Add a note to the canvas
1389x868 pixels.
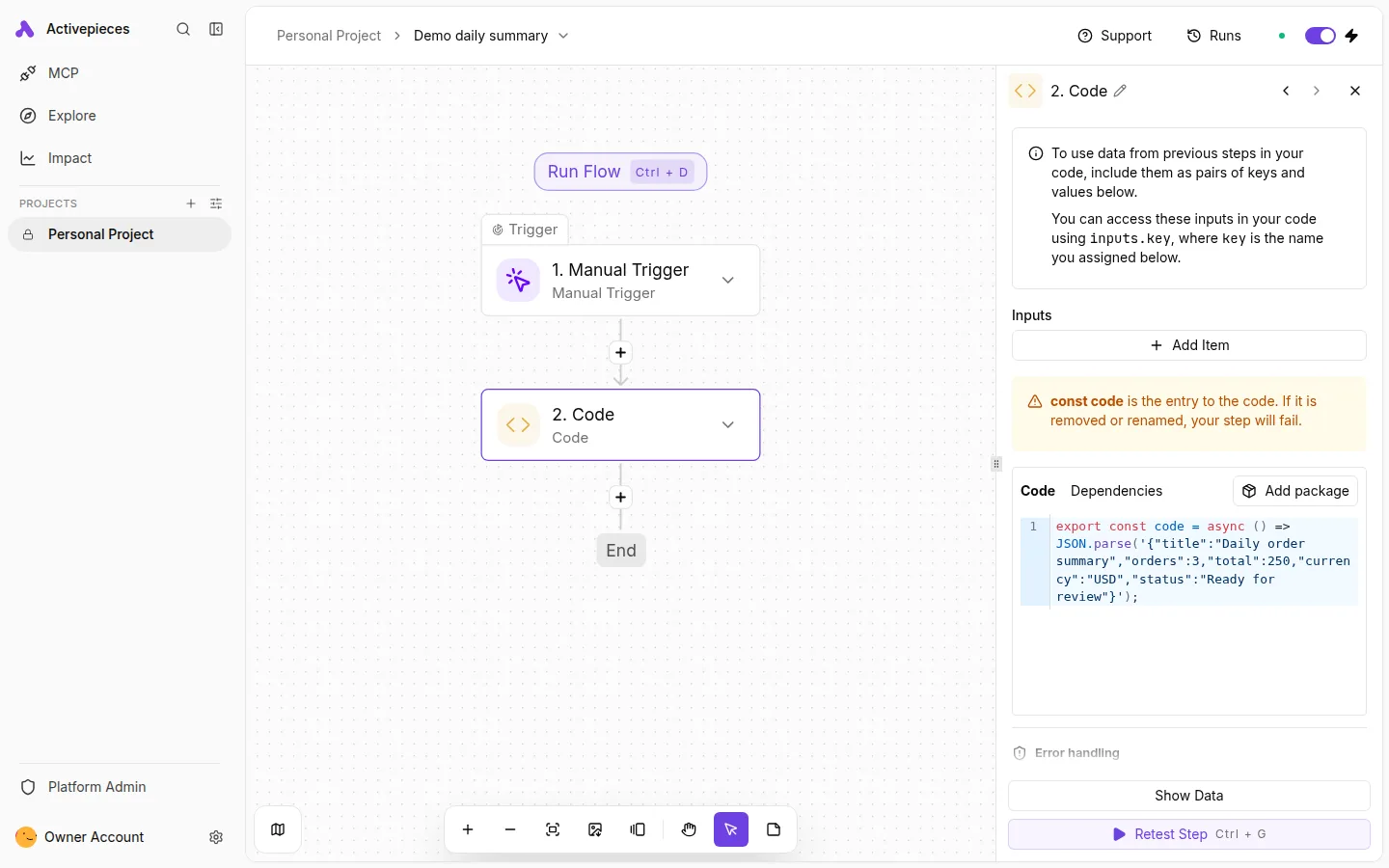774,829
